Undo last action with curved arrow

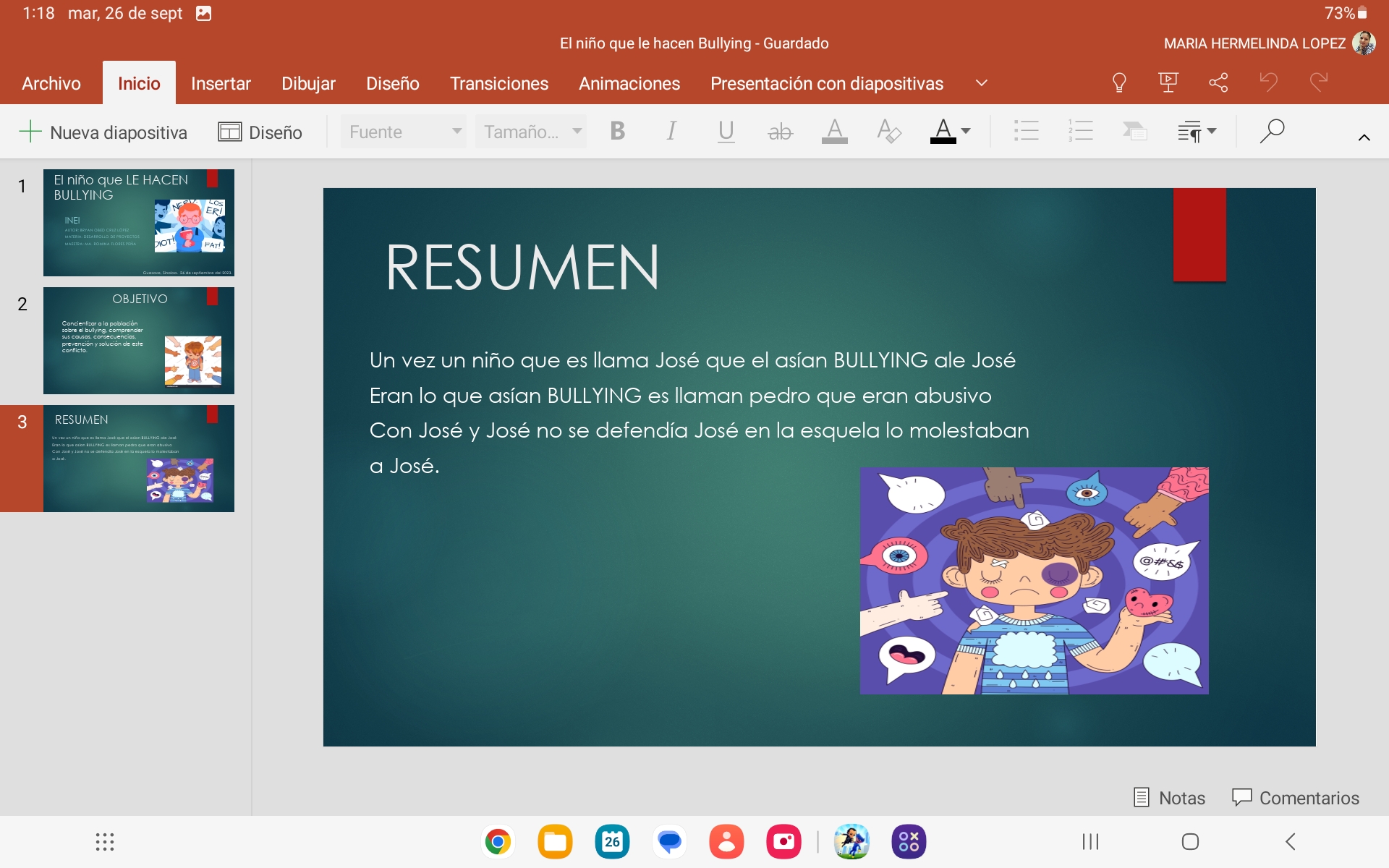1268,82
